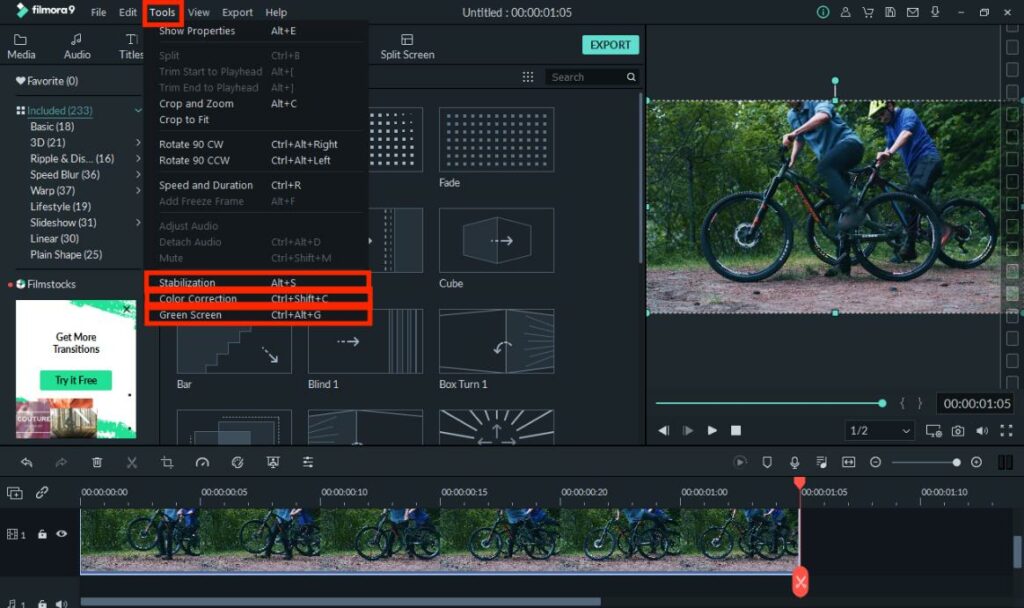Click the save project disk icon
The height and width of the screenshot is (608, 1024).
[x=890, y=12]
